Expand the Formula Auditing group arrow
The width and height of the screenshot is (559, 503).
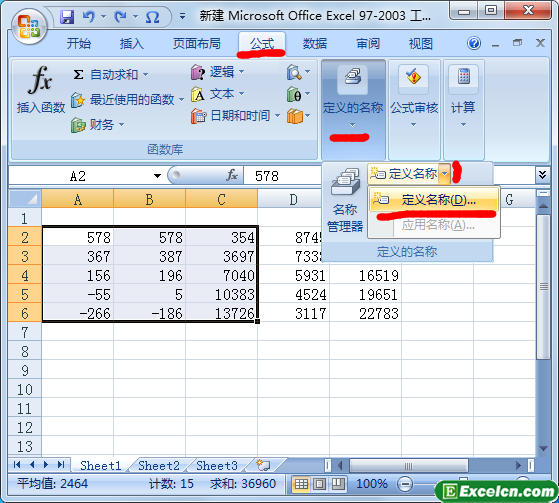point(414,125)
